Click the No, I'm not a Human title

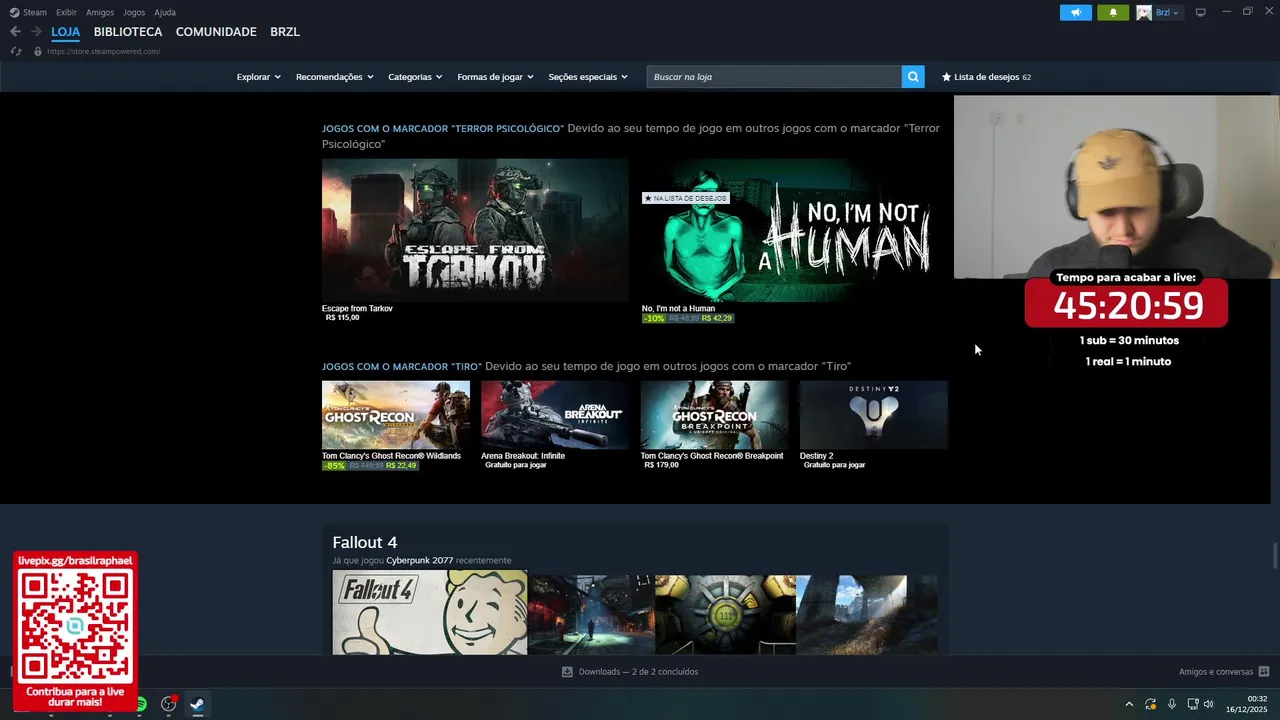coord(678,308)
